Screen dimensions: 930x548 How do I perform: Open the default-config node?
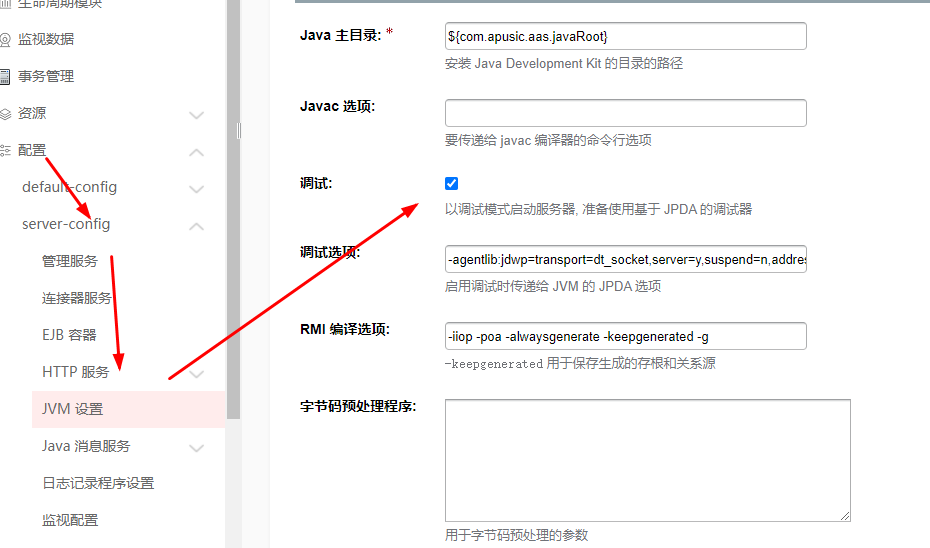pyautogui.click(x=69, y=187)
